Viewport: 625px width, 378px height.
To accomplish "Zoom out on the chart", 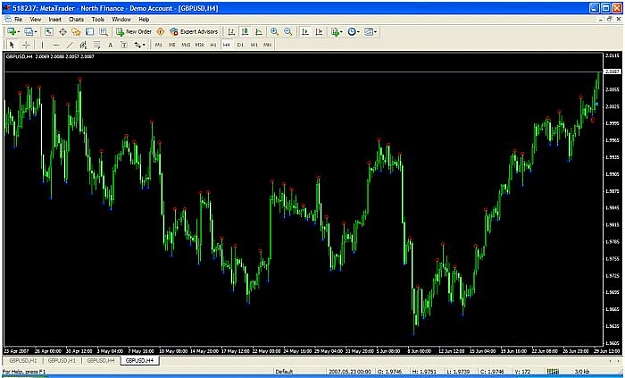I will (288, 32).
